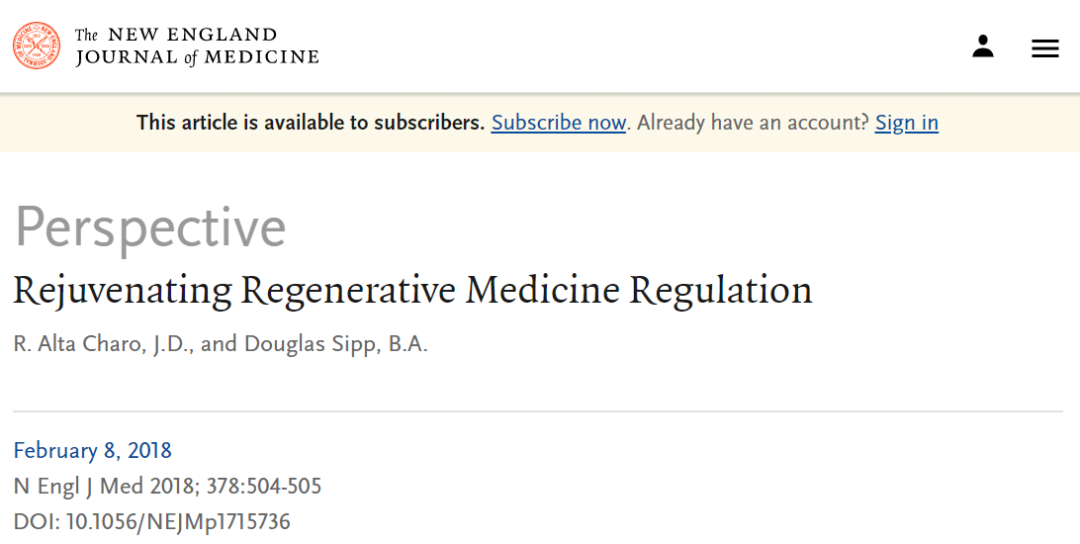1080x544 pixels.
Task: Click the DOI number 10.1056/NEJMp1715736
Action: tap(178, 521)
